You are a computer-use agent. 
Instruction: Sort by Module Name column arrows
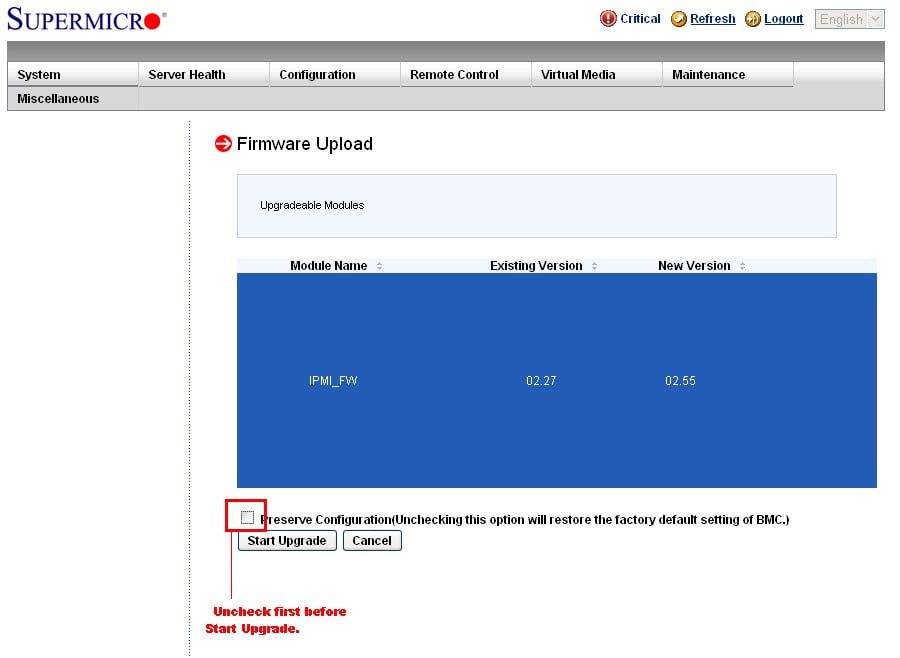tap(379, 266)
